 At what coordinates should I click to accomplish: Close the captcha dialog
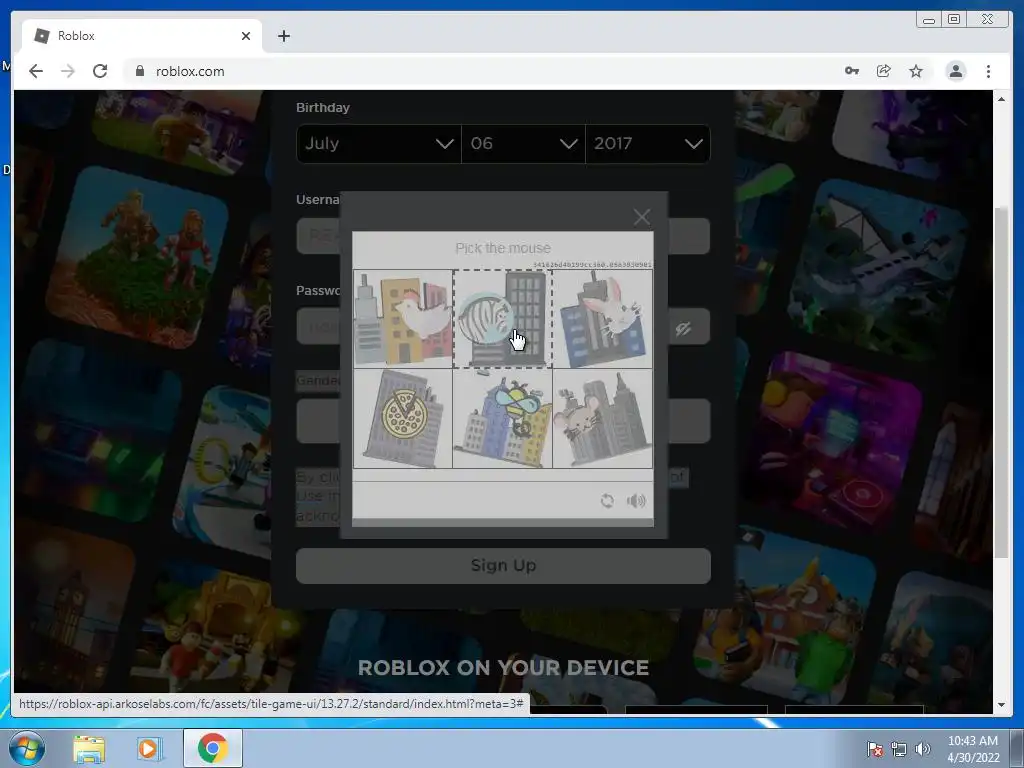pos(642,217)
